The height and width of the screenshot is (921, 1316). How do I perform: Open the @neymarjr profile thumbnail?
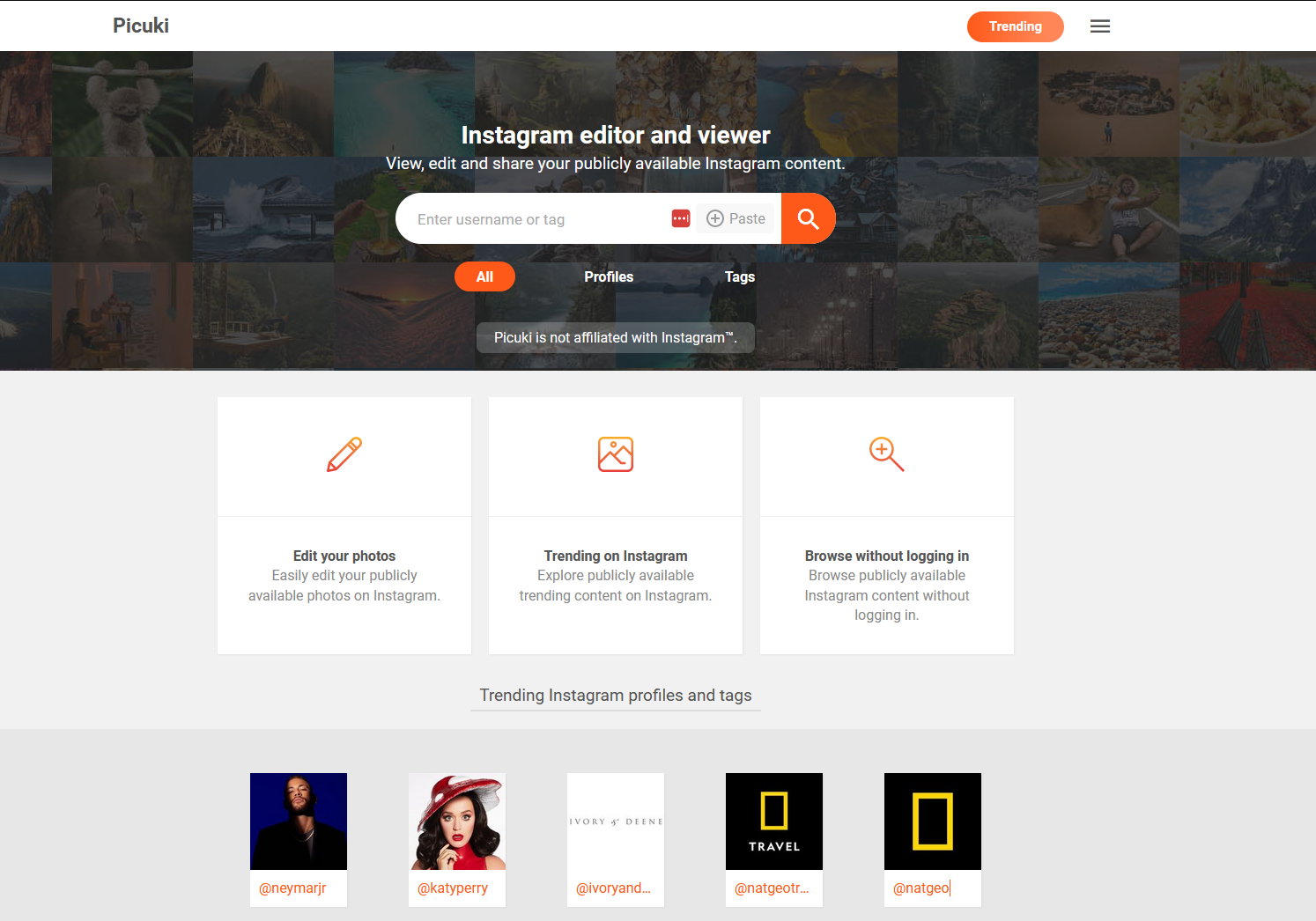click(299, 822)
